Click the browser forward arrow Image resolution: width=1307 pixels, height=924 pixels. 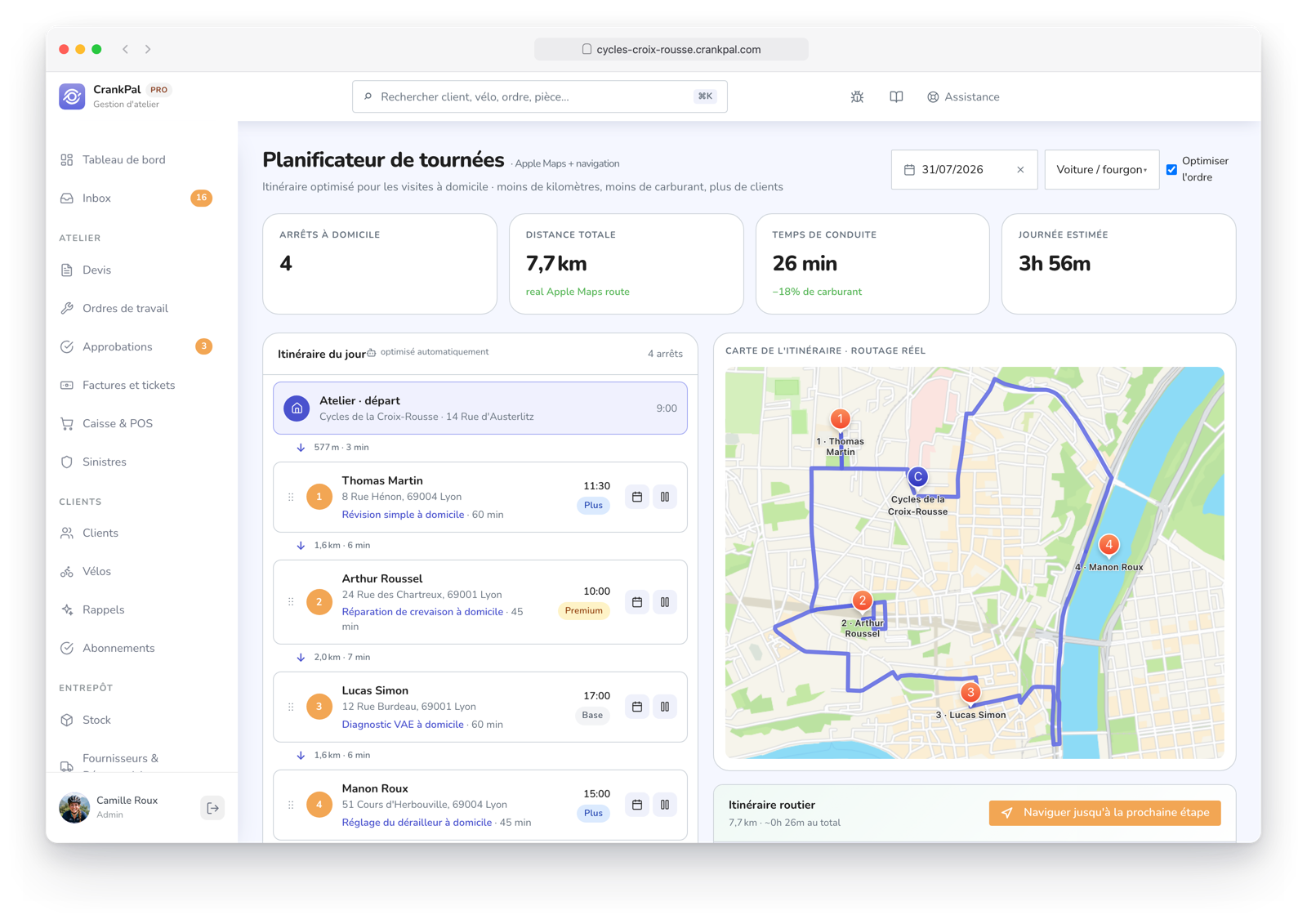click(148, 49)
